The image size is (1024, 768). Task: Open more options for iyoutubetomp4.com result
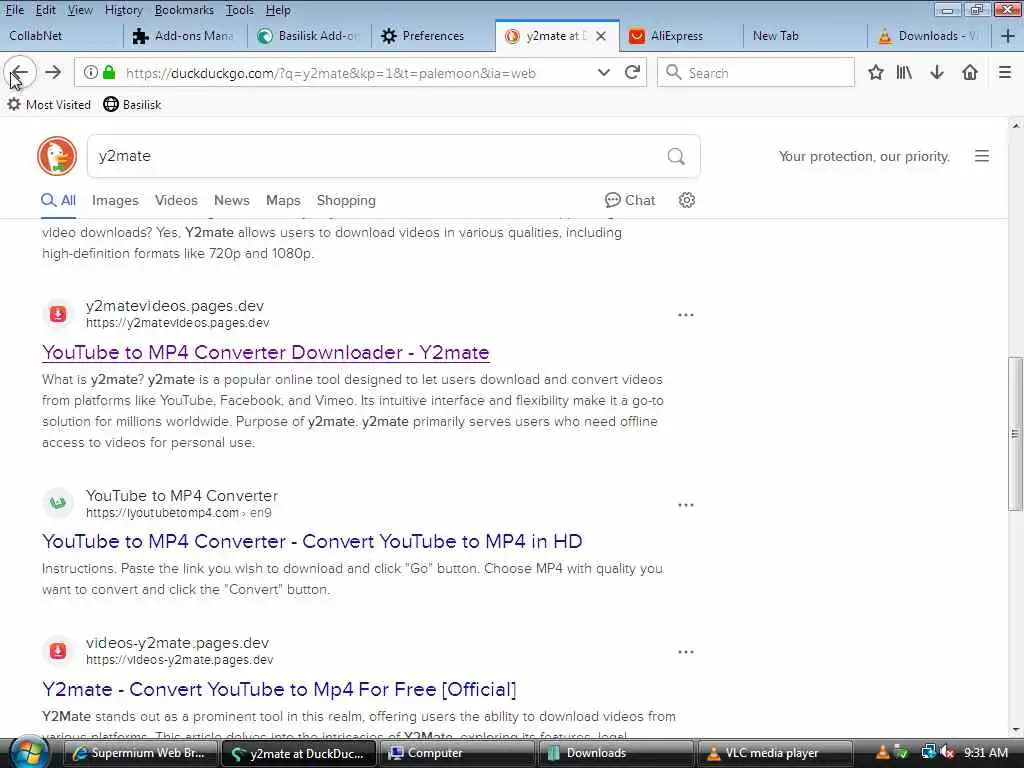coord(686,505)
